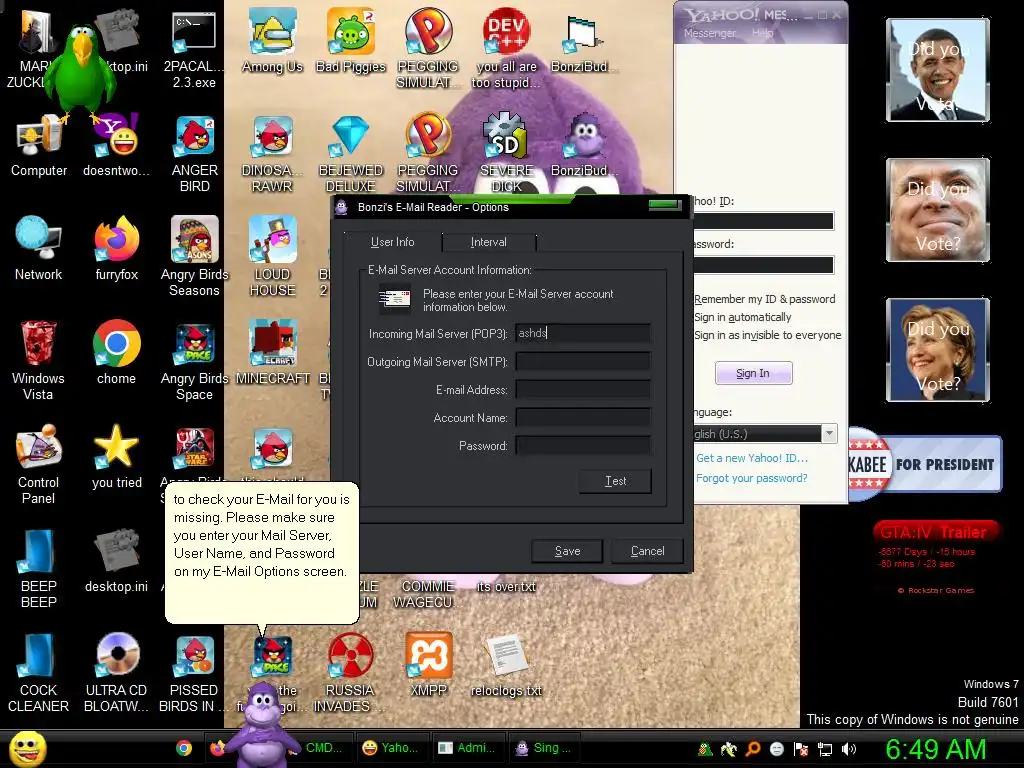Open the Angry Birds Space icon
The image size is (1024, 768).
click(195, 359)
